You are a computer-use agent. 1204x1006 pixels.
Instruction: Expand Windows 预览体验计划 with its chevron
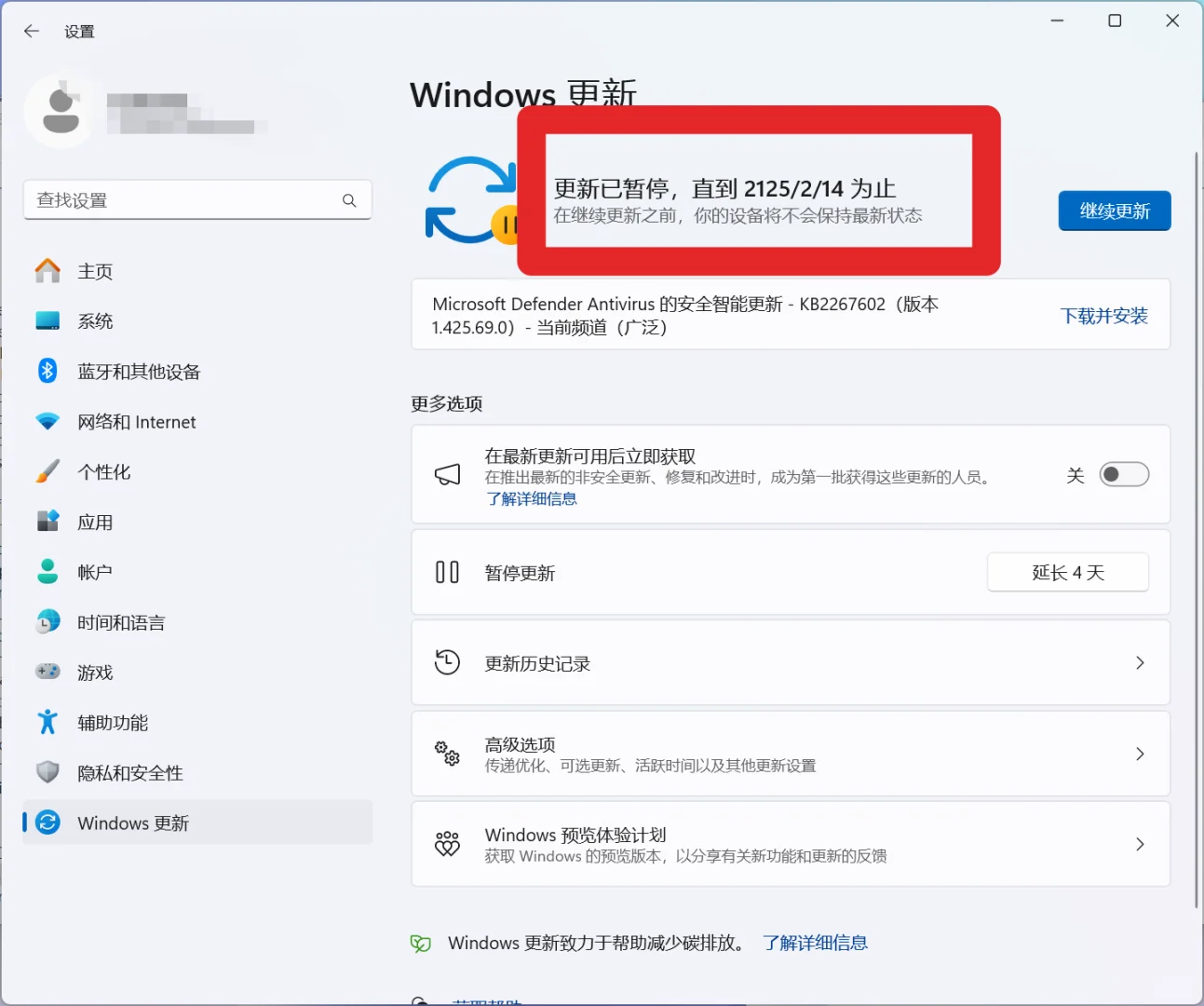pos(1140,844)
